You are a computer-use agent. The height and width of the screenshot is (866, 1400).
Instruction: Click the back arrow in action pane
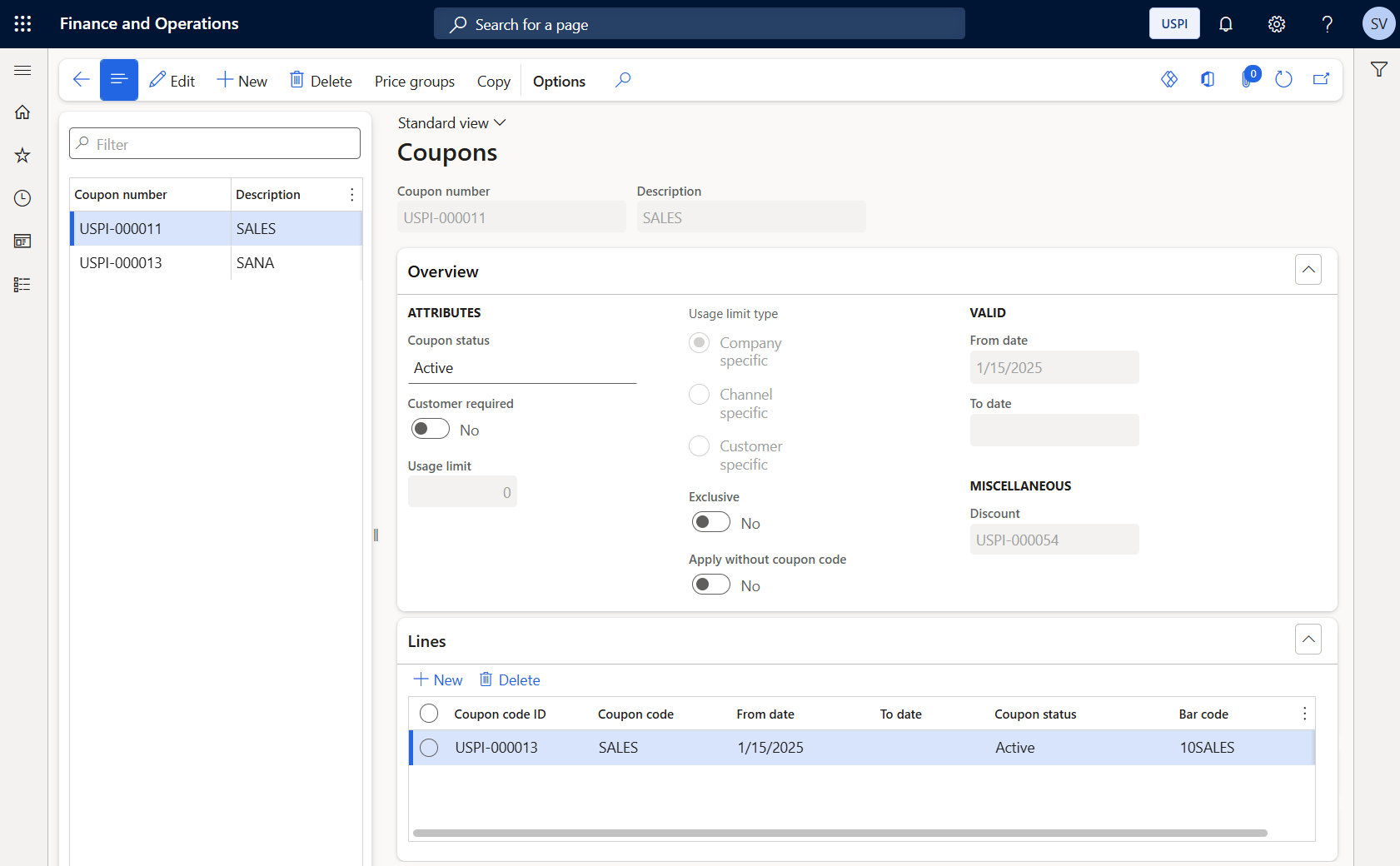(81, 80)
